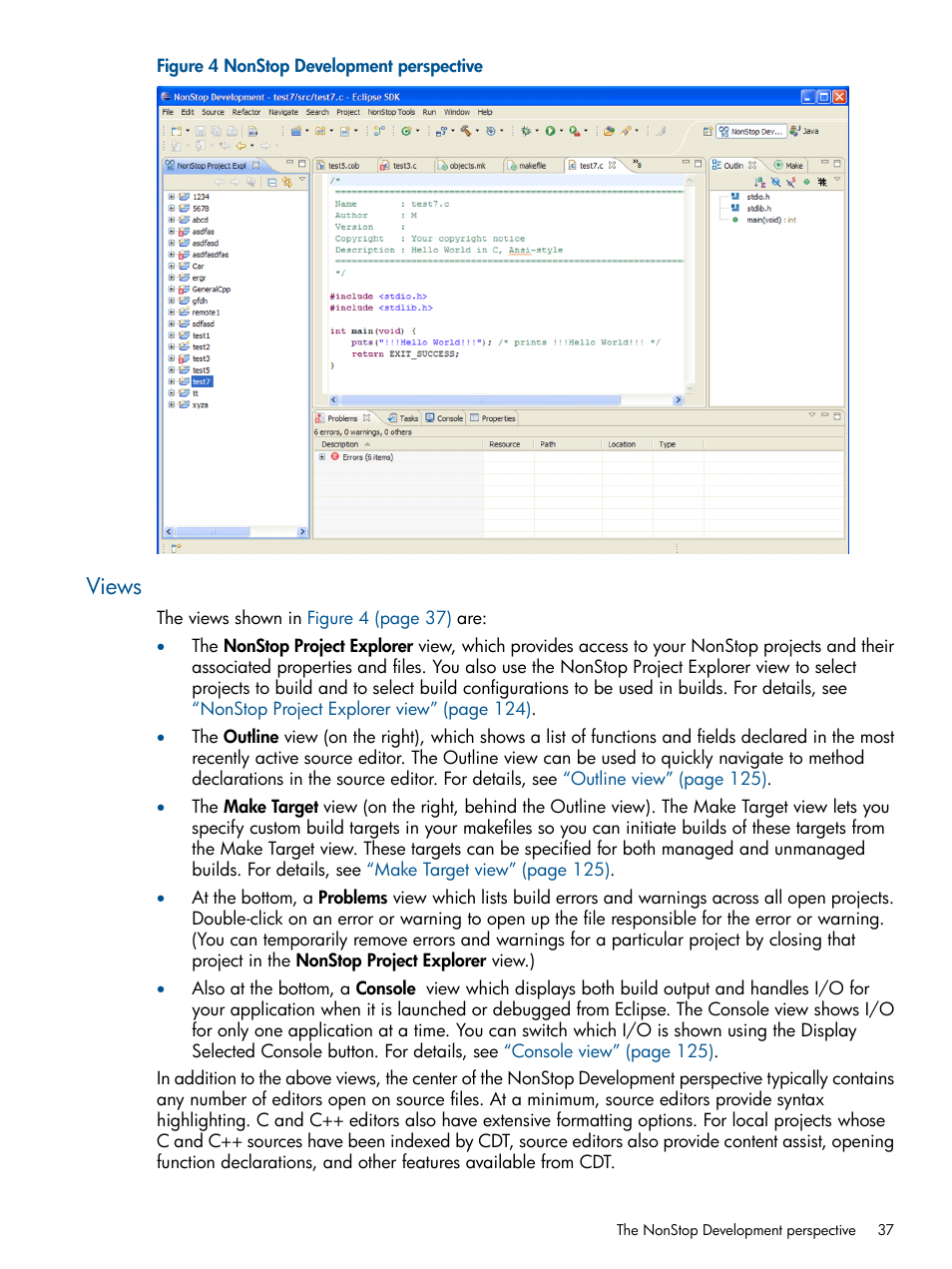
Task: Click the group includes icon in Outline toolbar
Action: (822, 182)
